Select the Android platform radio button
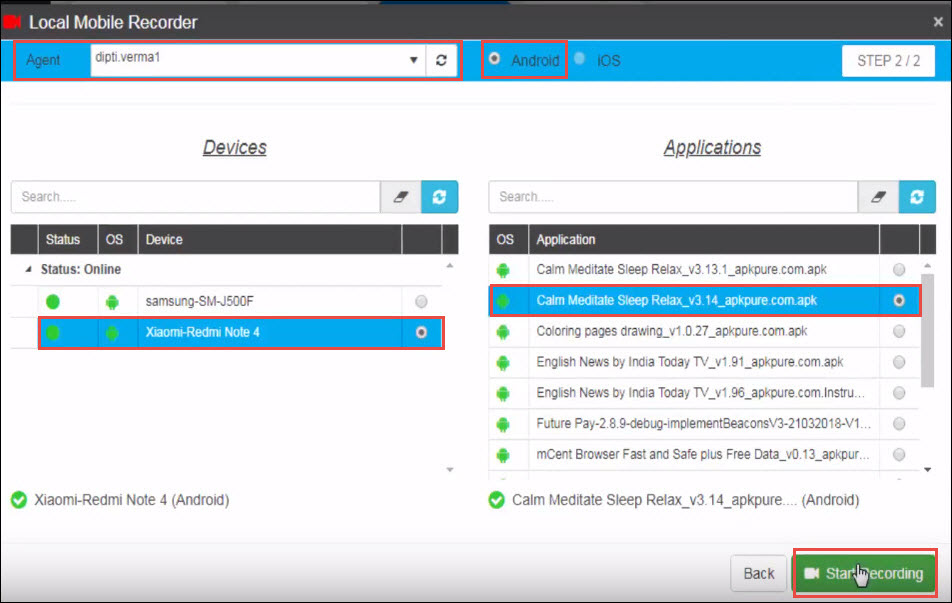This screenshot has width=952, height=603. (494, 60)
